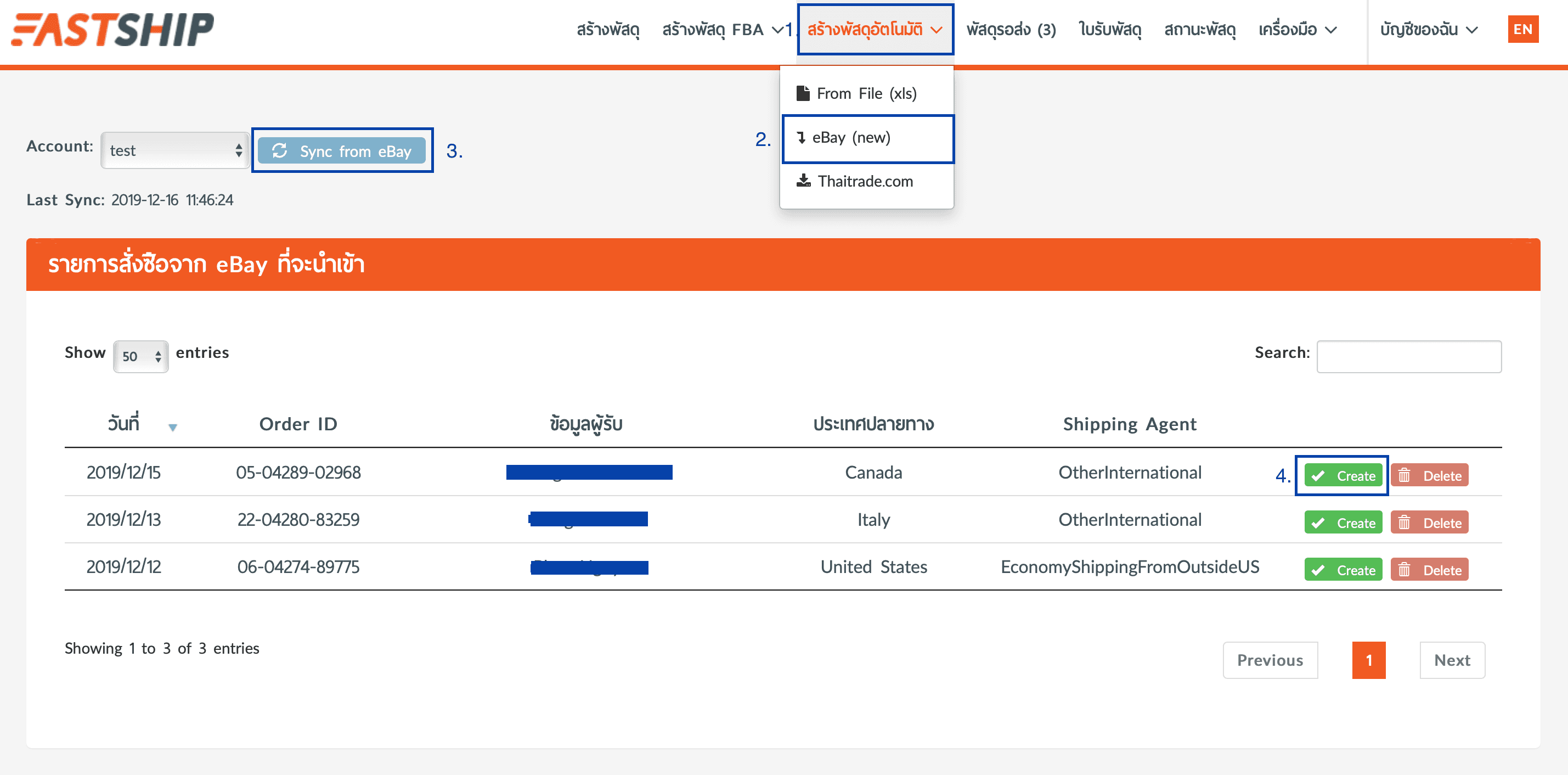This screenshot has height=775, width=1568.
Task: Go to ใบรับพัสดุ page
Action: (1110, 29)
